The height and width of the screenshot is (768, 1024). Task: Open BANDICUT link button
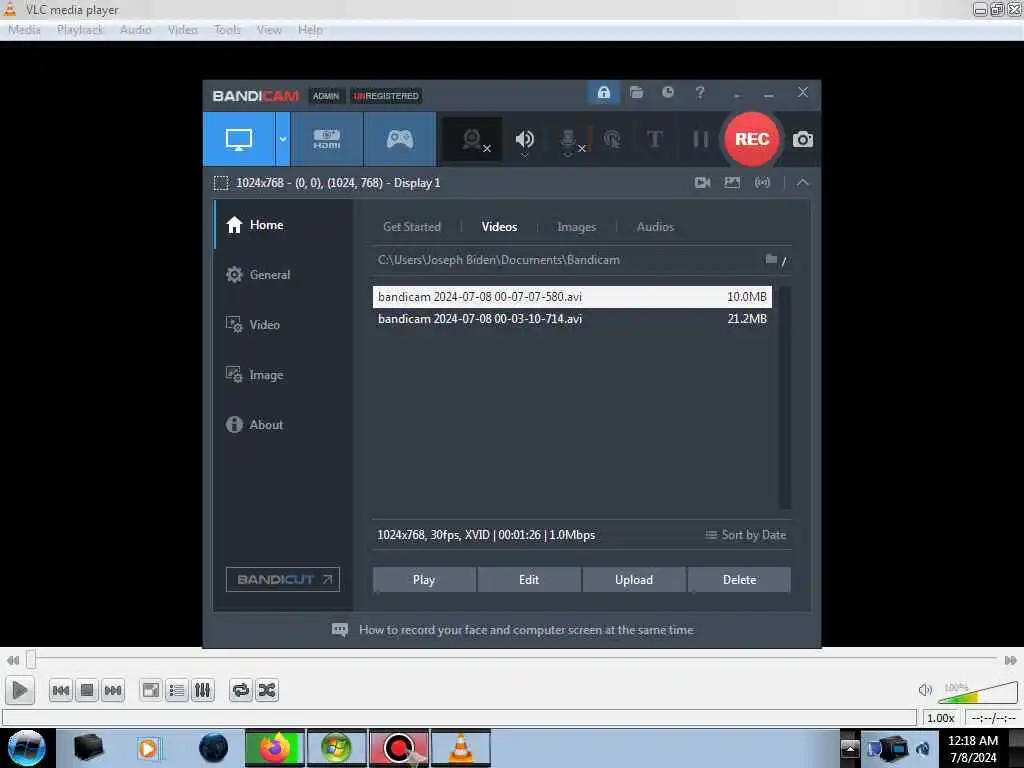(283, 579)
